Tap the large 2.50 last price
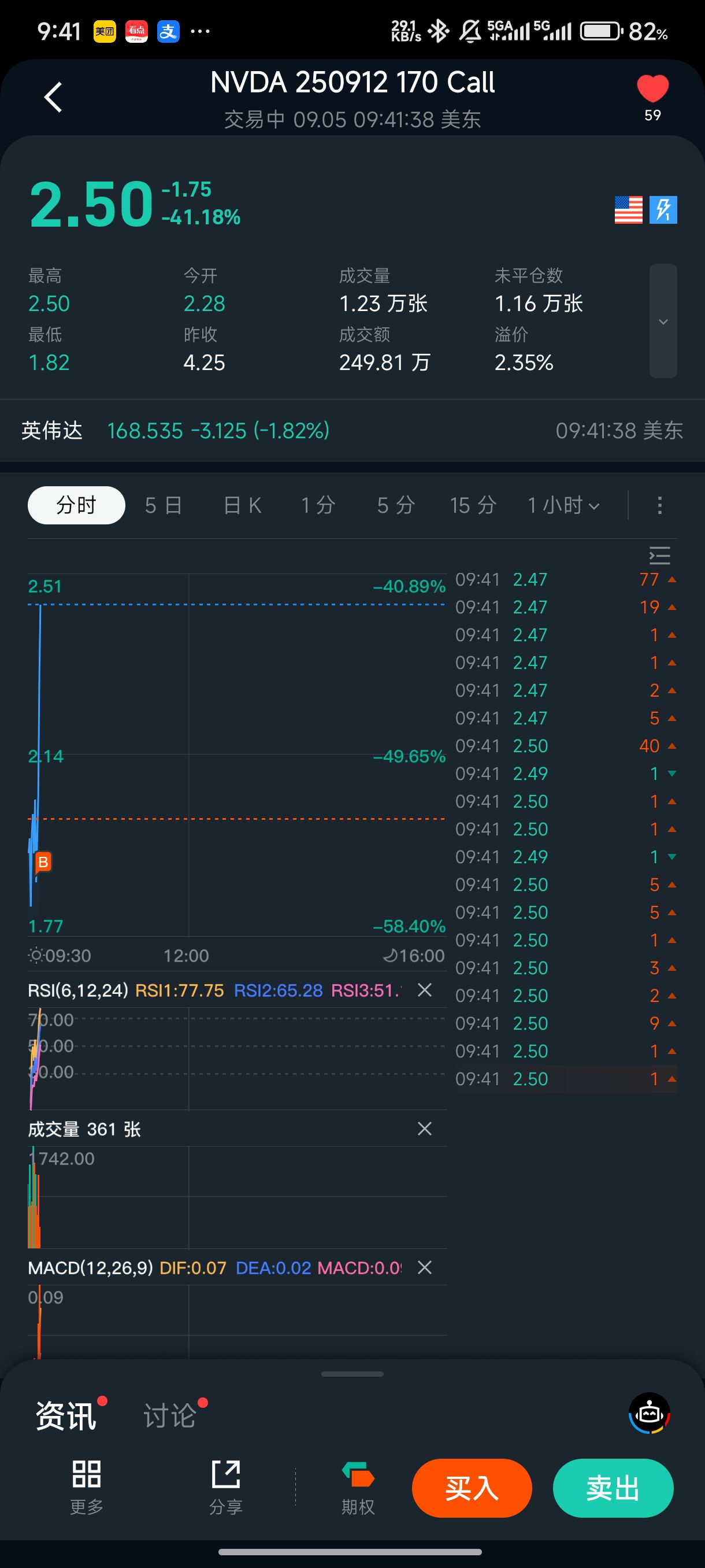This screenshot has width=705, height=1568. (x=91, y=205)
